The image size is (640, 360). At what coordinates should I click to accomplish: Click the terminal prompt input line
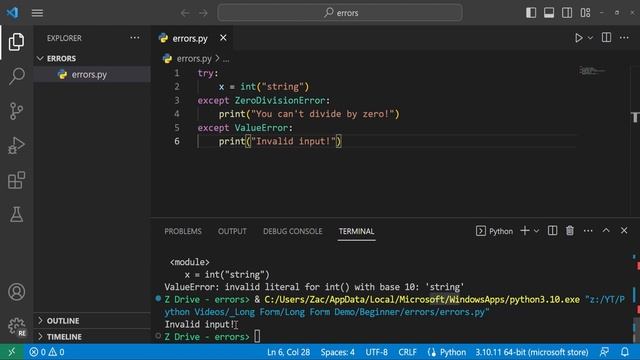coord(257,336)
